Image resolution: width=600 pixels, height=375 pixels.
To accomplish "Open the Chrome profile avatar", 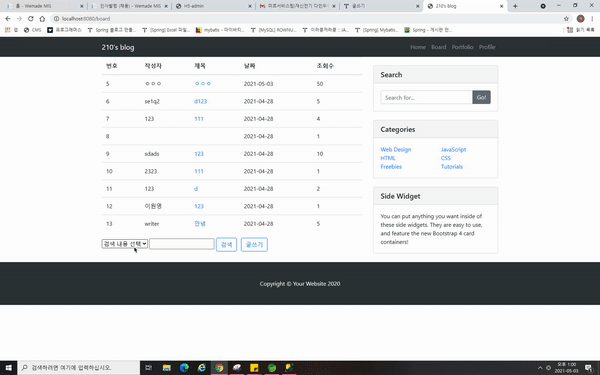I will [x=580, y=18].
